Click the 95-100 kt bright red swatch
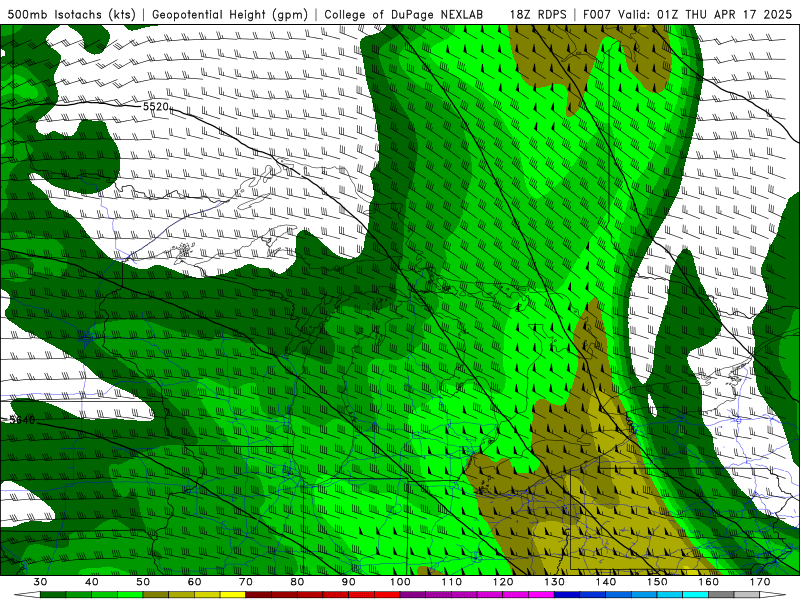Screen dimensions: 800x600 pyautogui.click(x=387, y=595)
